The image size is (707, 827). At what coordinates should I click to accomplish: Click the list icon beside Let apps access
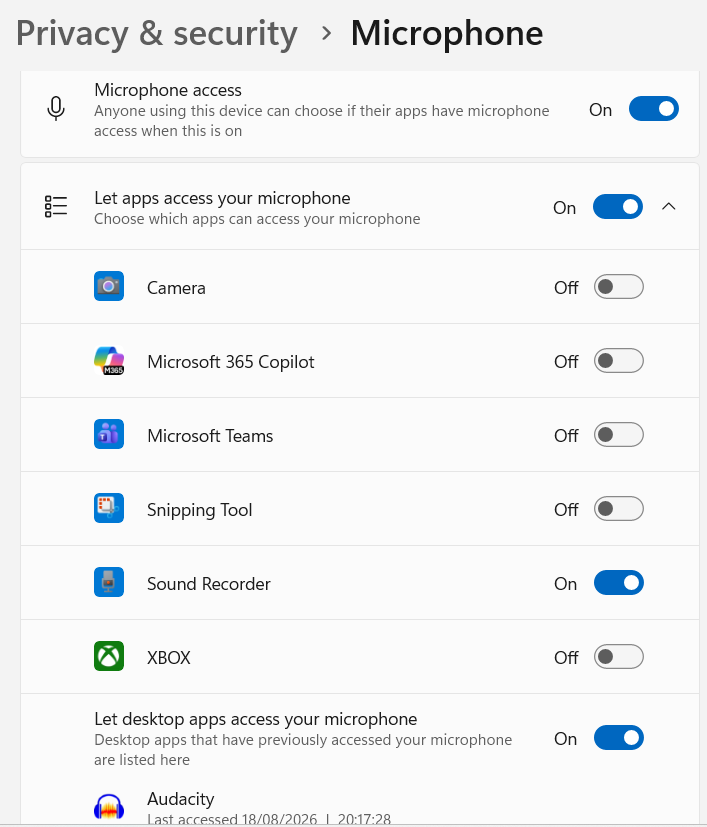[x=56, y=206]
